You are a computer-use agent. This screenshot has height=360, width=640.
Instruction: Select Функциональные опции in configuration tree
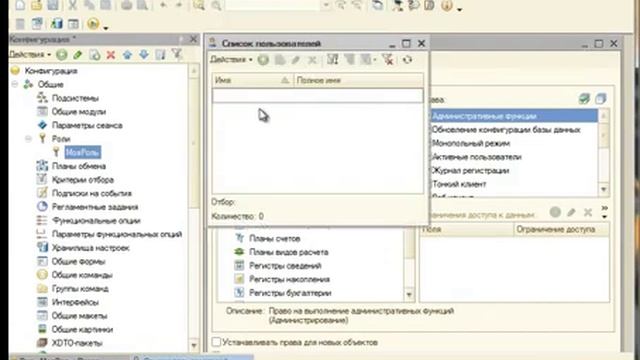pos(96,220)
